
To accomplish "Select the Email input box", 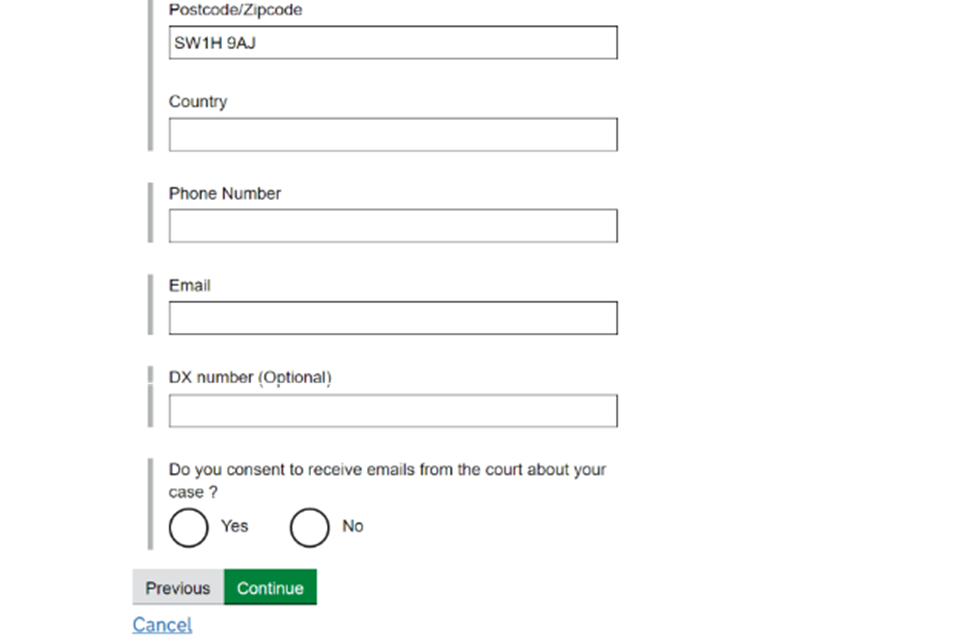I will pos(392,318).
